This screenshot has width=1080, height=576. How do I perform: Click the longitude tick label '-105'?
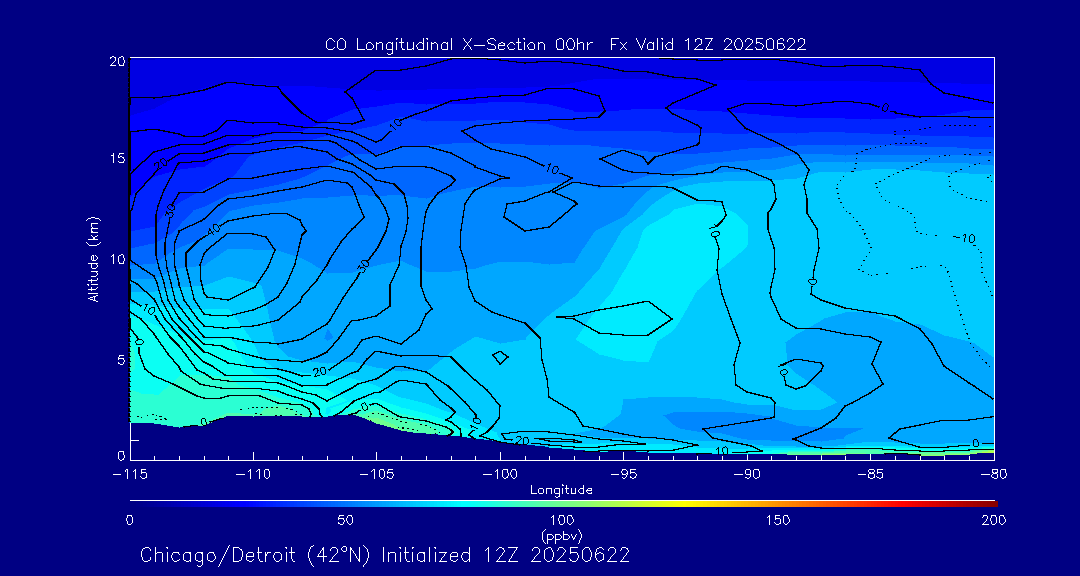point(377,475)
